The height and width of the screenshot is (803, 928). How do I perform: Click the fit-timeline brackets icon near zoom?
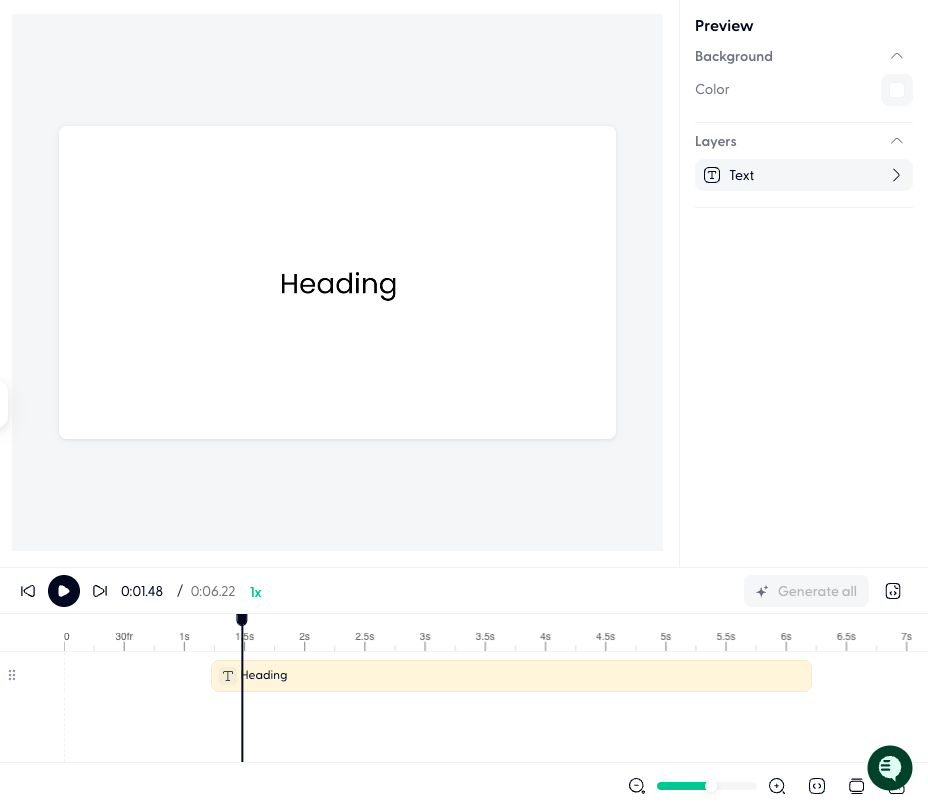817,786
